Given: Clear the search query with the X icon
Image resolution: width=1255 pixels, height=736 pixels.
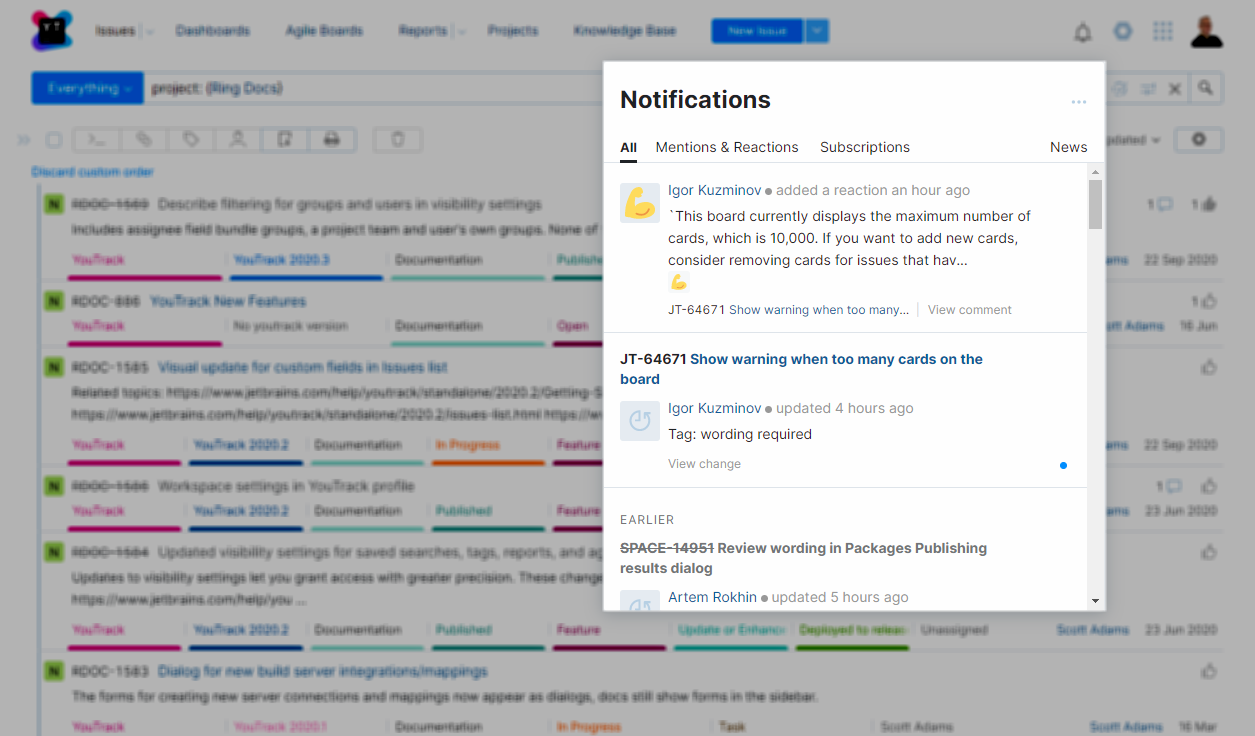Looking at the screenshot, I should click(x=1175, y=88).
